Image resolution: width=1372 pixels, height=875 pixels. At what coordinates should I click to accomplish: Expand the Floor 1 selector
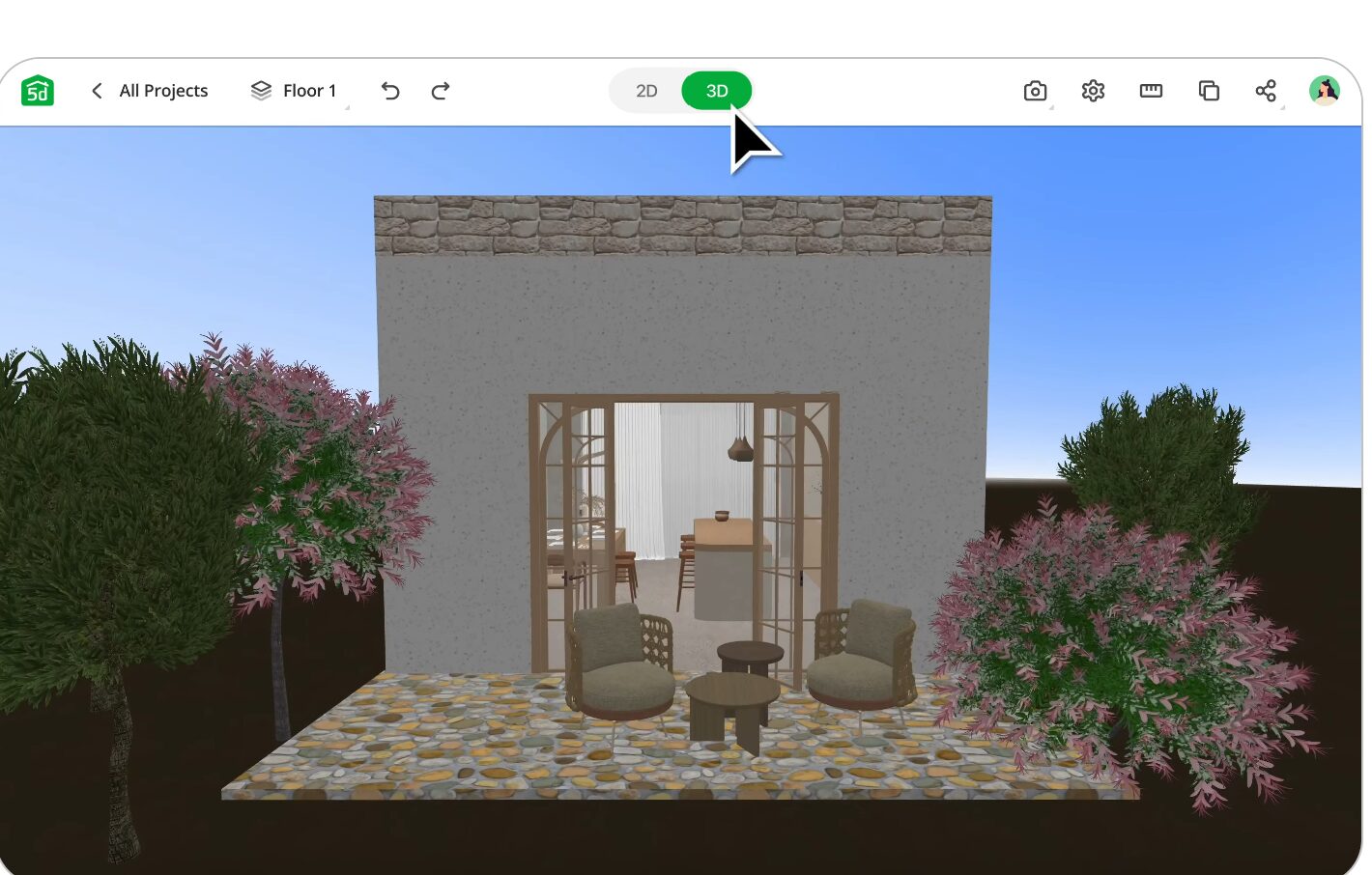[x=295, y=91]
